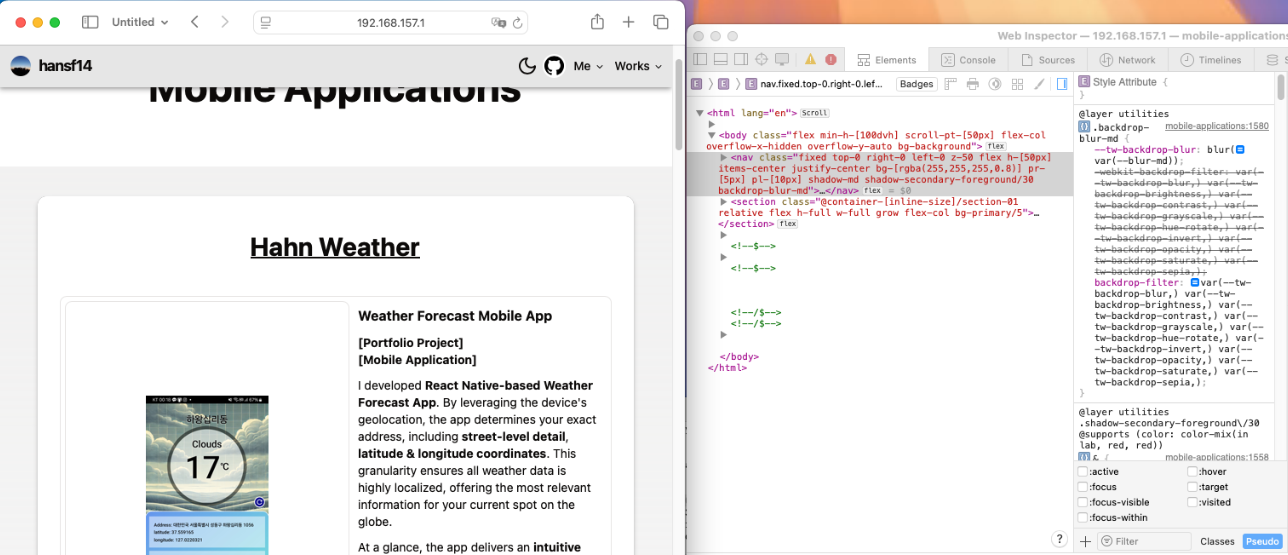The height and width of the screenshot is (555, 1288).
Task: Click the Hahn Weather heading link
Action: coord(335,247)
